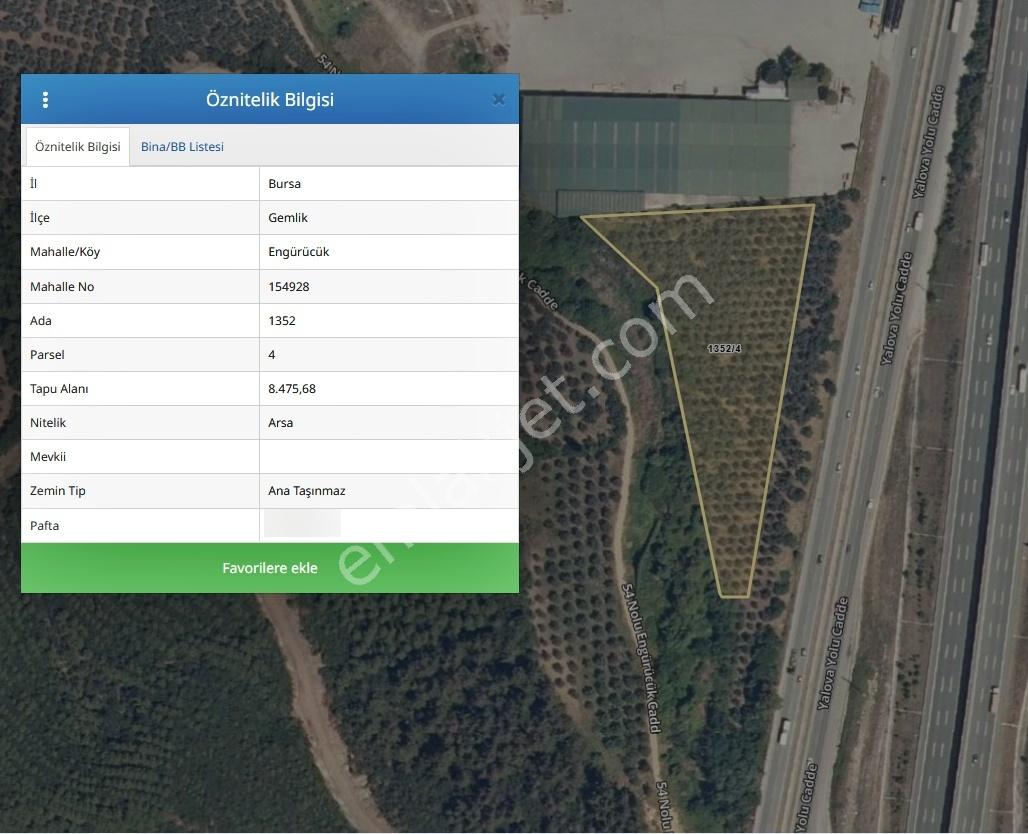Select the Bursa value in İl row
The height and width of the screenshot is (834, 1028).
[285, 184]
